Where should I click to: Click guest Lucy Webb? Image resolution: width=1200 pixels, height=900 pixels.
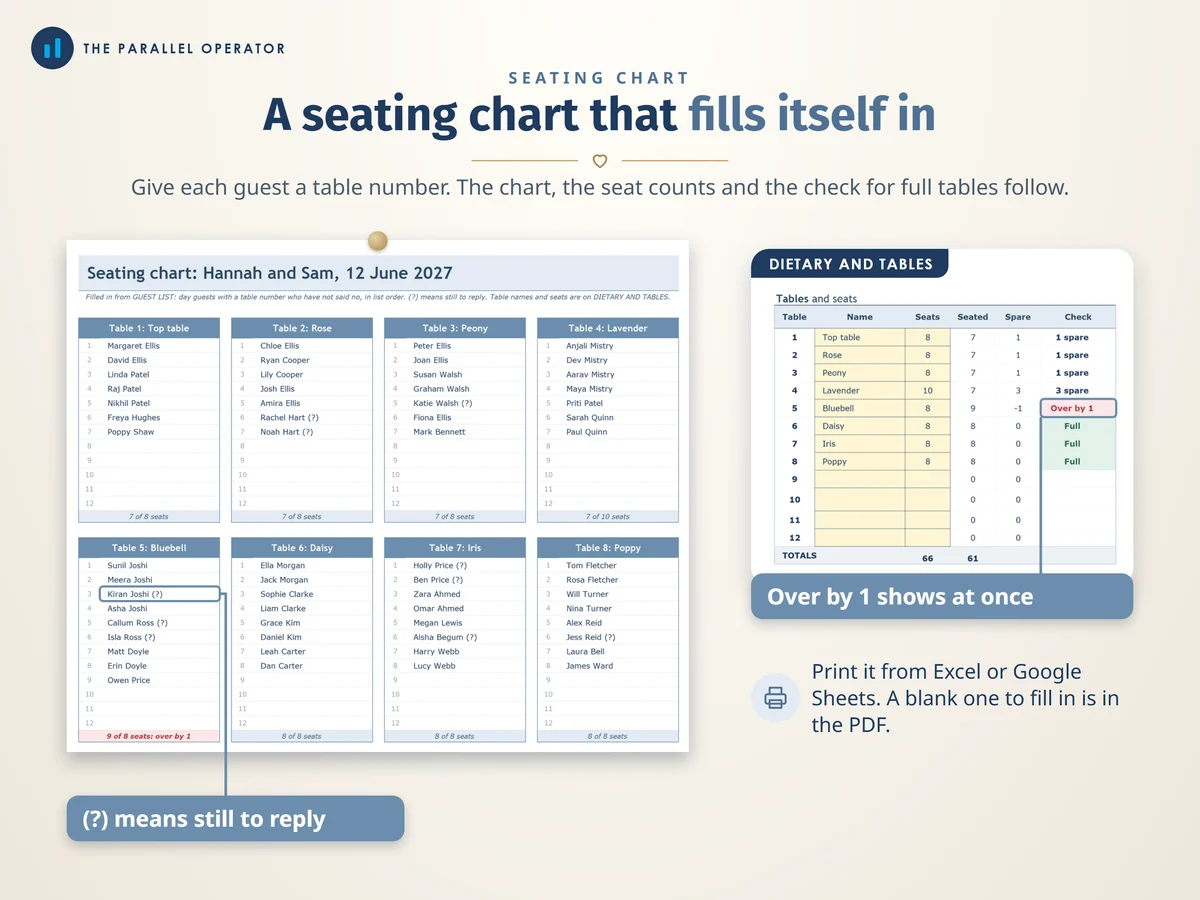coord(434,666)
